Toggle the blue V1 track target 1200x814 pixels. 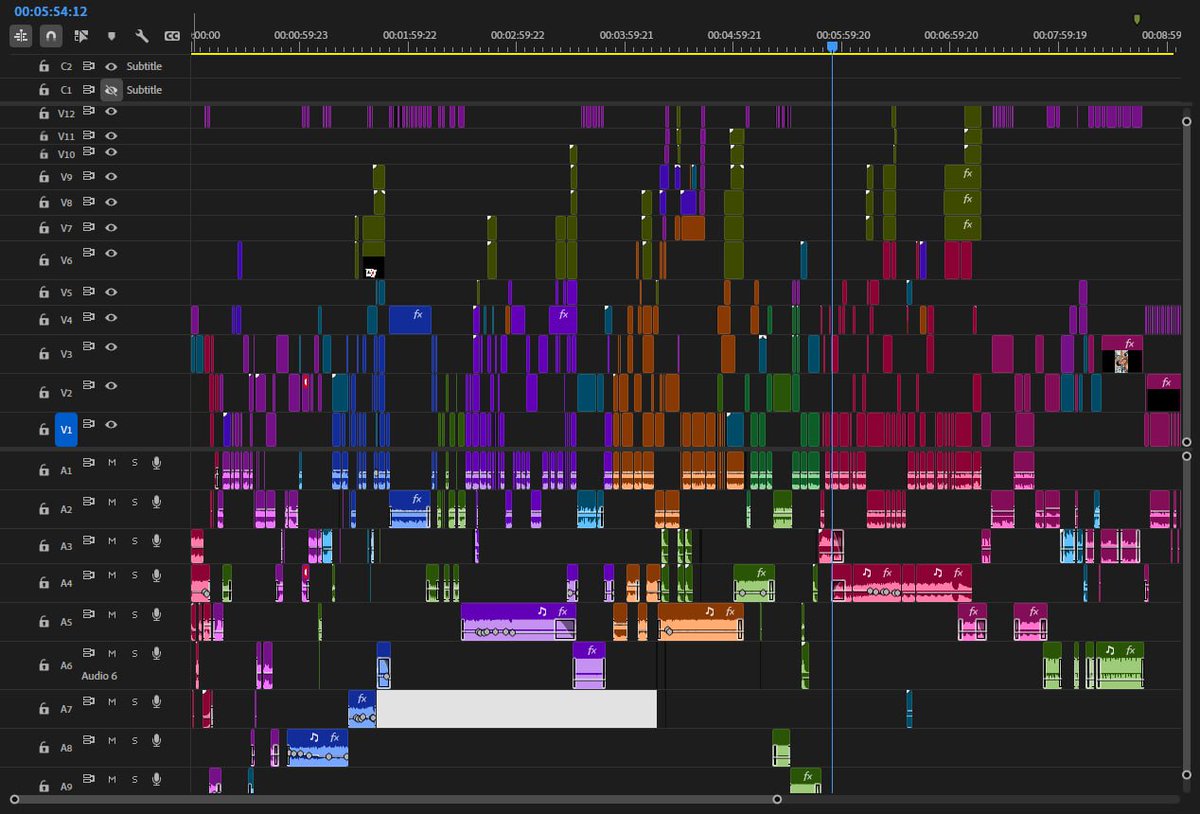(66, 430)
